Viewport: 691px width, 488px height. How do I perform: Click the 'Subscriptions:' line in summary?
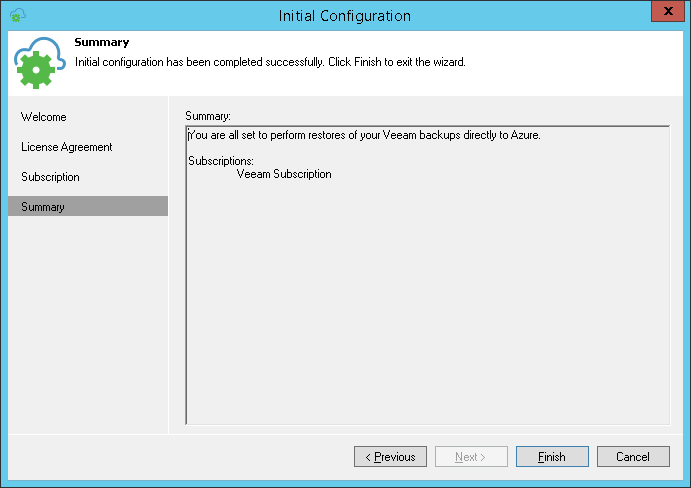tap(221, 161)
